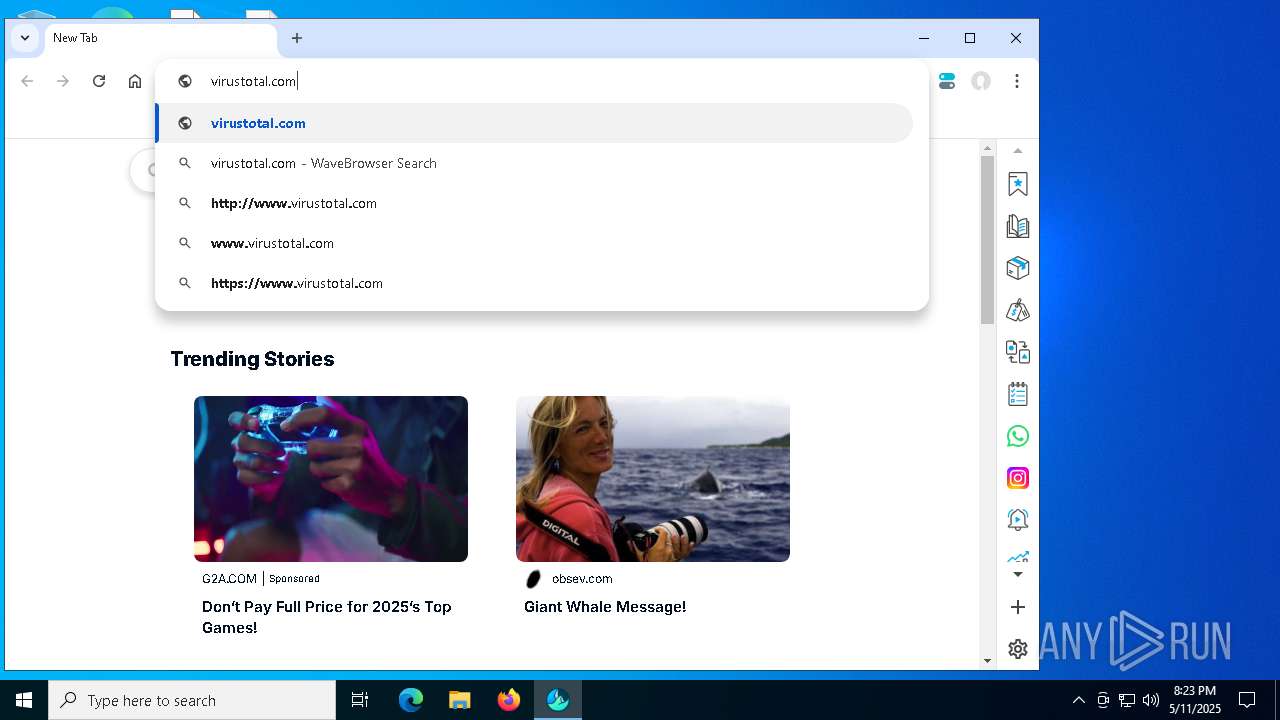Open the G2A gaming story thumbnail
This screenshot has height=720, width=1280.
pyautogui.click(x=331, y=479)
